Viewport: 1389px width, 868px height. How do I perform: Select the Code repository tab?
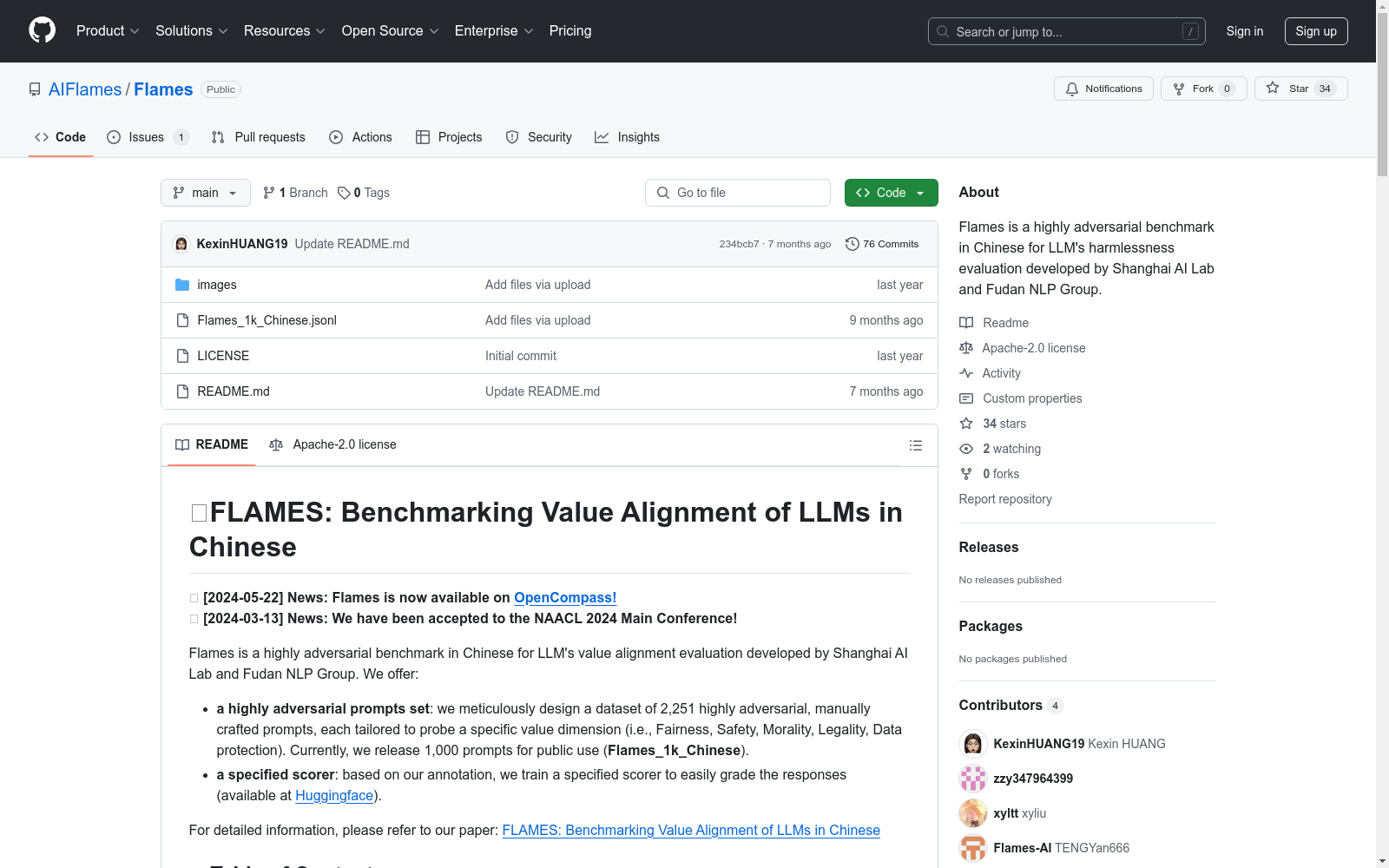pyautogui.click(x=61, y=137)
